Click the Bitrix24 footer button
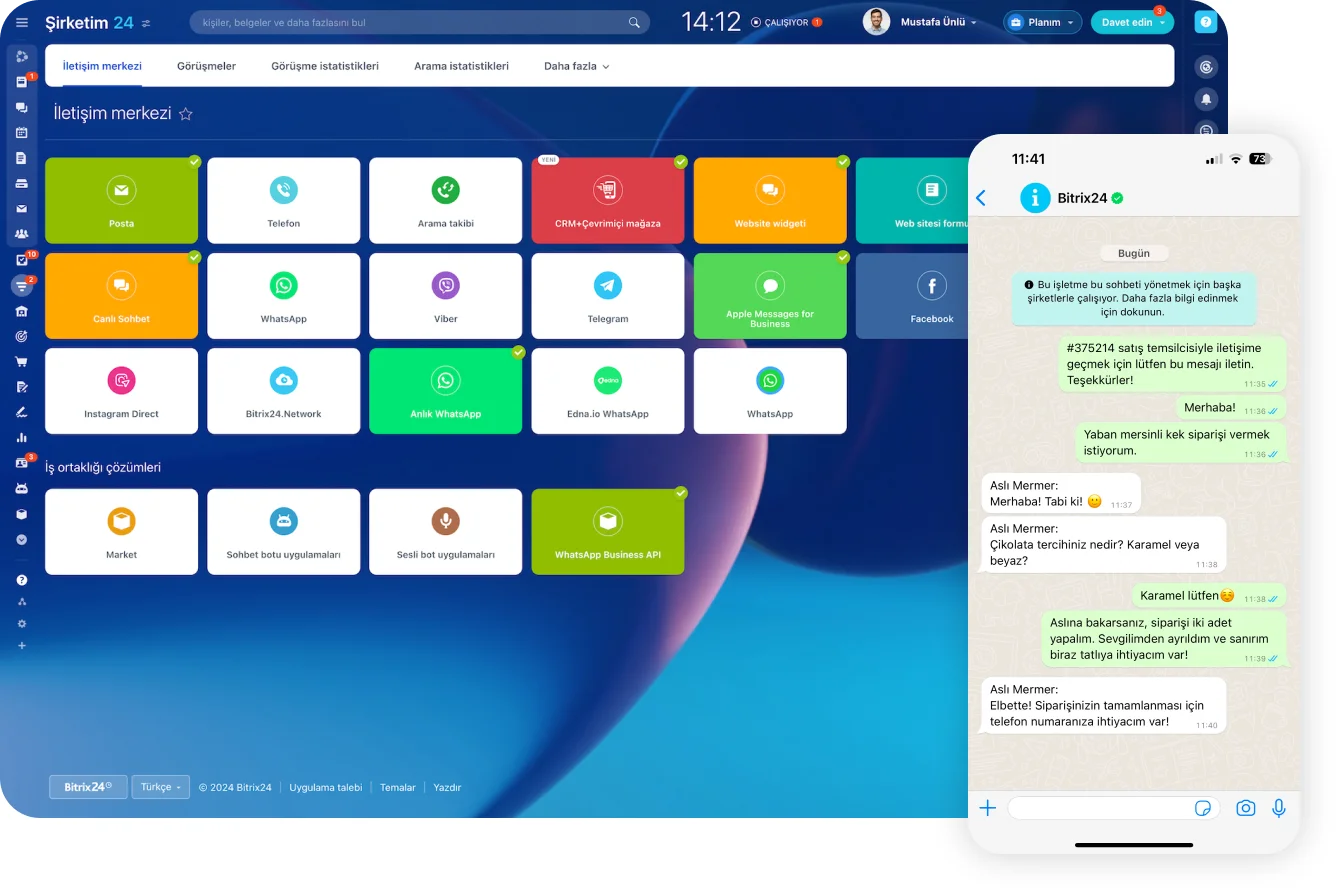Viewport: 1340px width, 894px height. (88, 787)
